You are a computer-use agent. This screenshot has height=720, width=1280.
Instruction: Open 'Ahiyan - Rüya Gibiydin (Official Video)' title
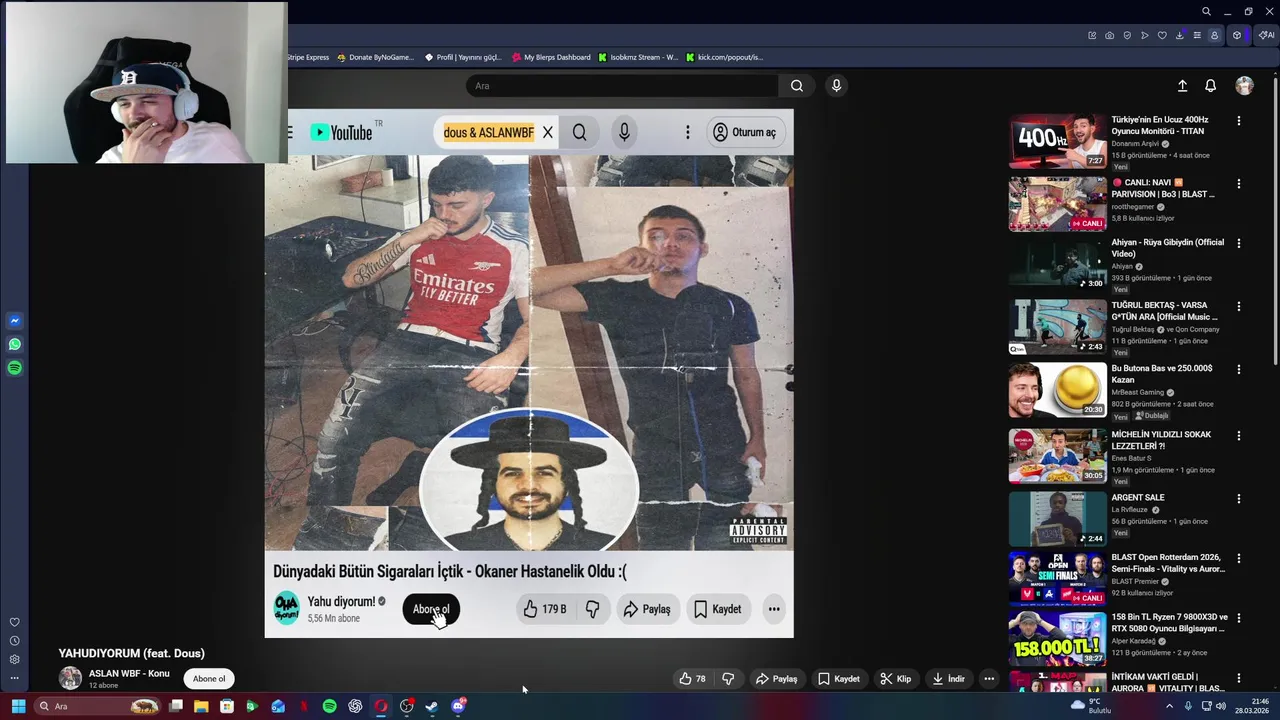click(x=1167, y=248)
